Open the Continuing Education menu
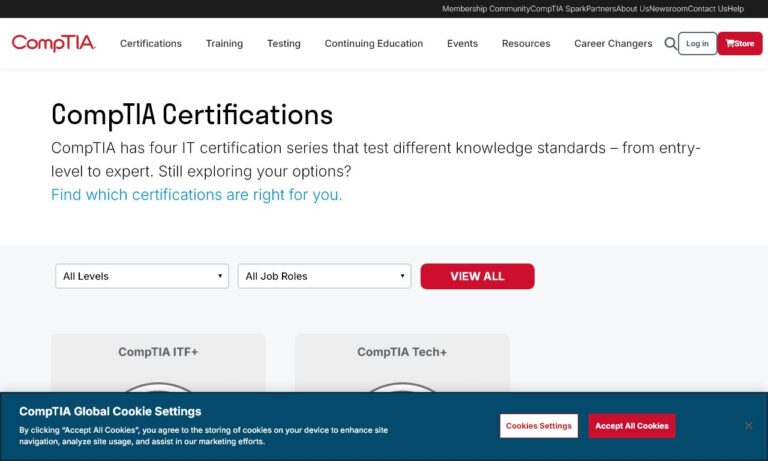The width and height of the screenshot is (768, 461). tap(374, 44)
